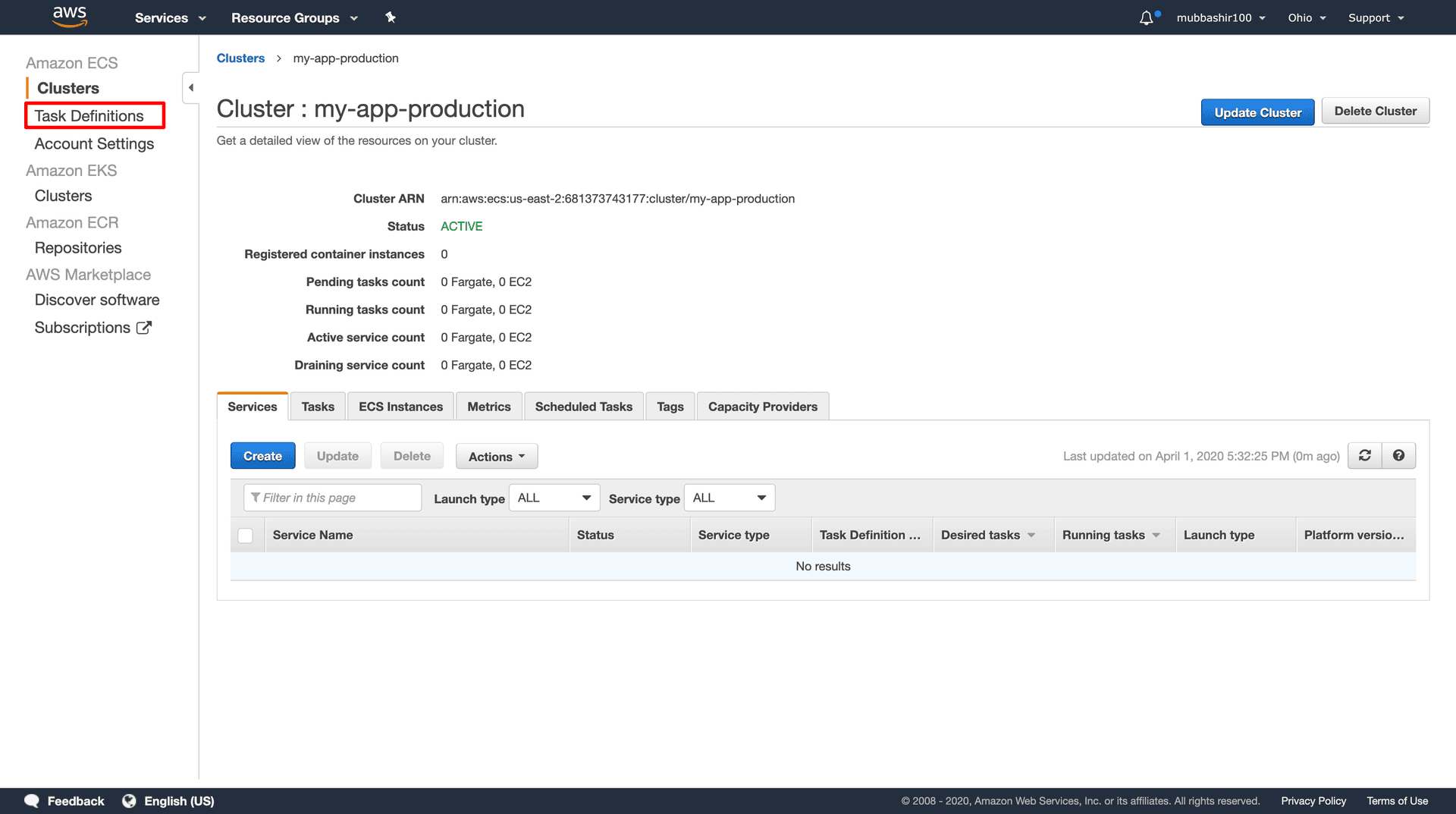
Task: Click the refresh services icon
Action: pos(1365,455)
